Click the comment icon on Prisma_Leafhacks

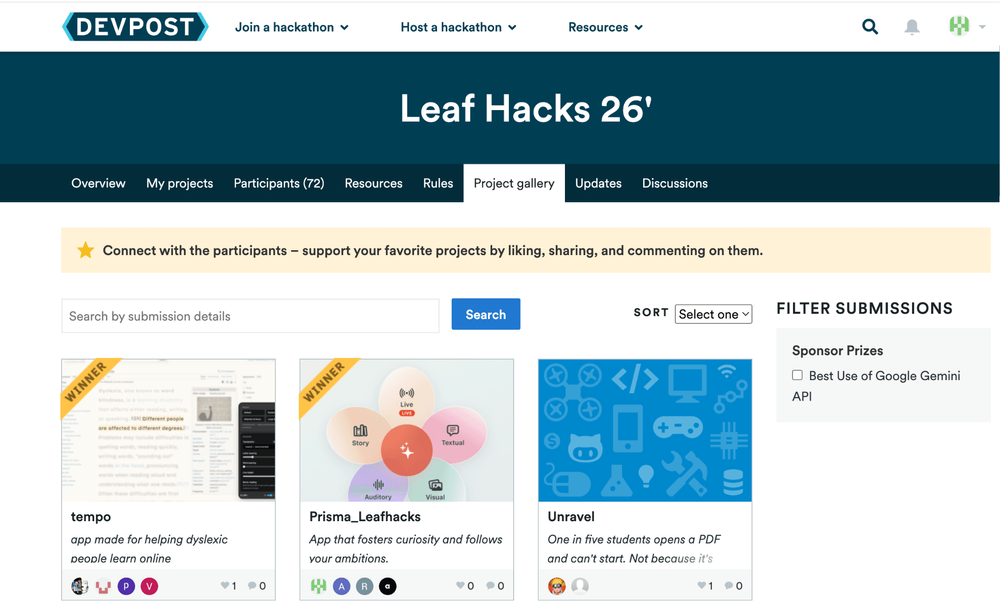(x=490, y=586)
